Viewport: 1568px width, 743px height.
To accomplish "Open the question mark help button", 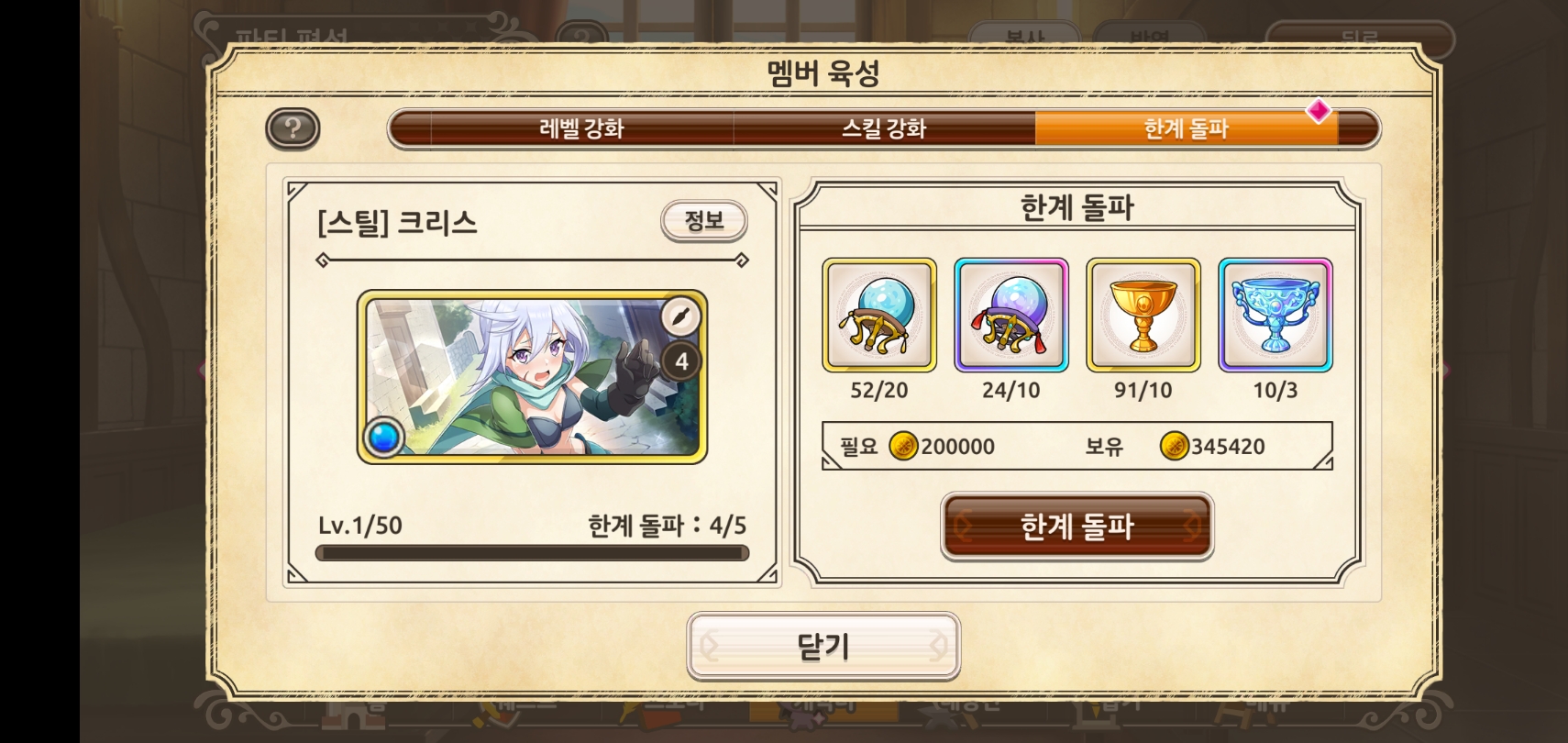I will tap(293, 128).
